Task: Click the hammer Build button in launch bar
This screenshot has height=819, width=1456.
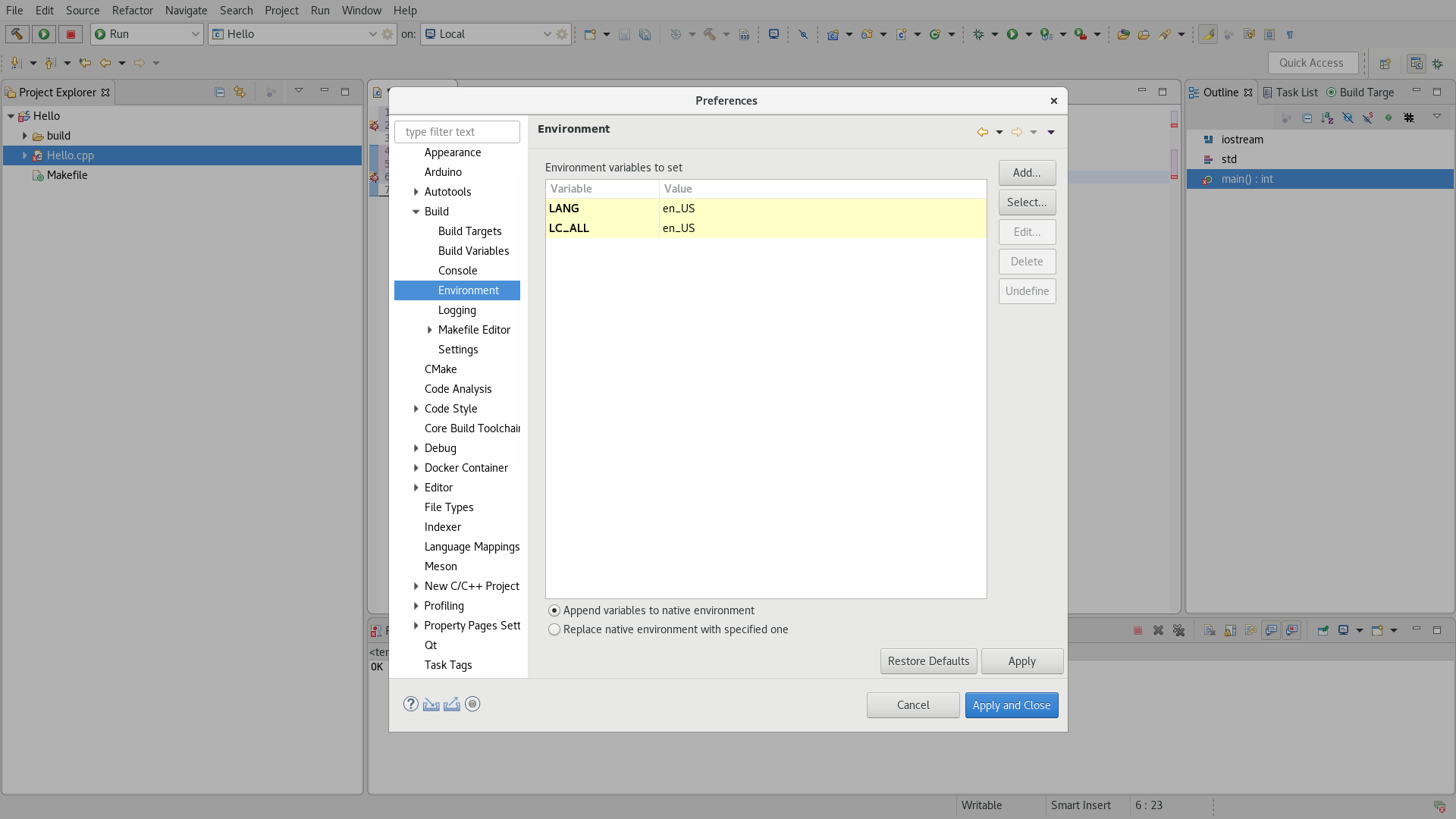Action: [17, 34]
